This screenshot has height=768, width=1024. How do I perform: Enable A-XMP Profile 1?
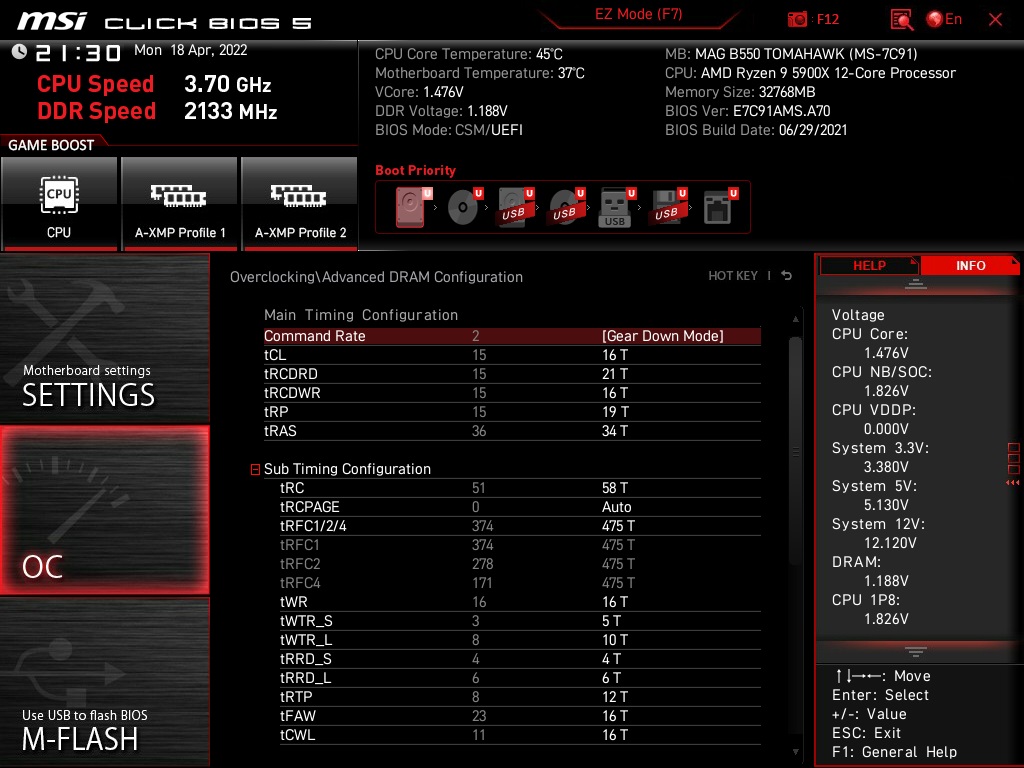point(179,203)
